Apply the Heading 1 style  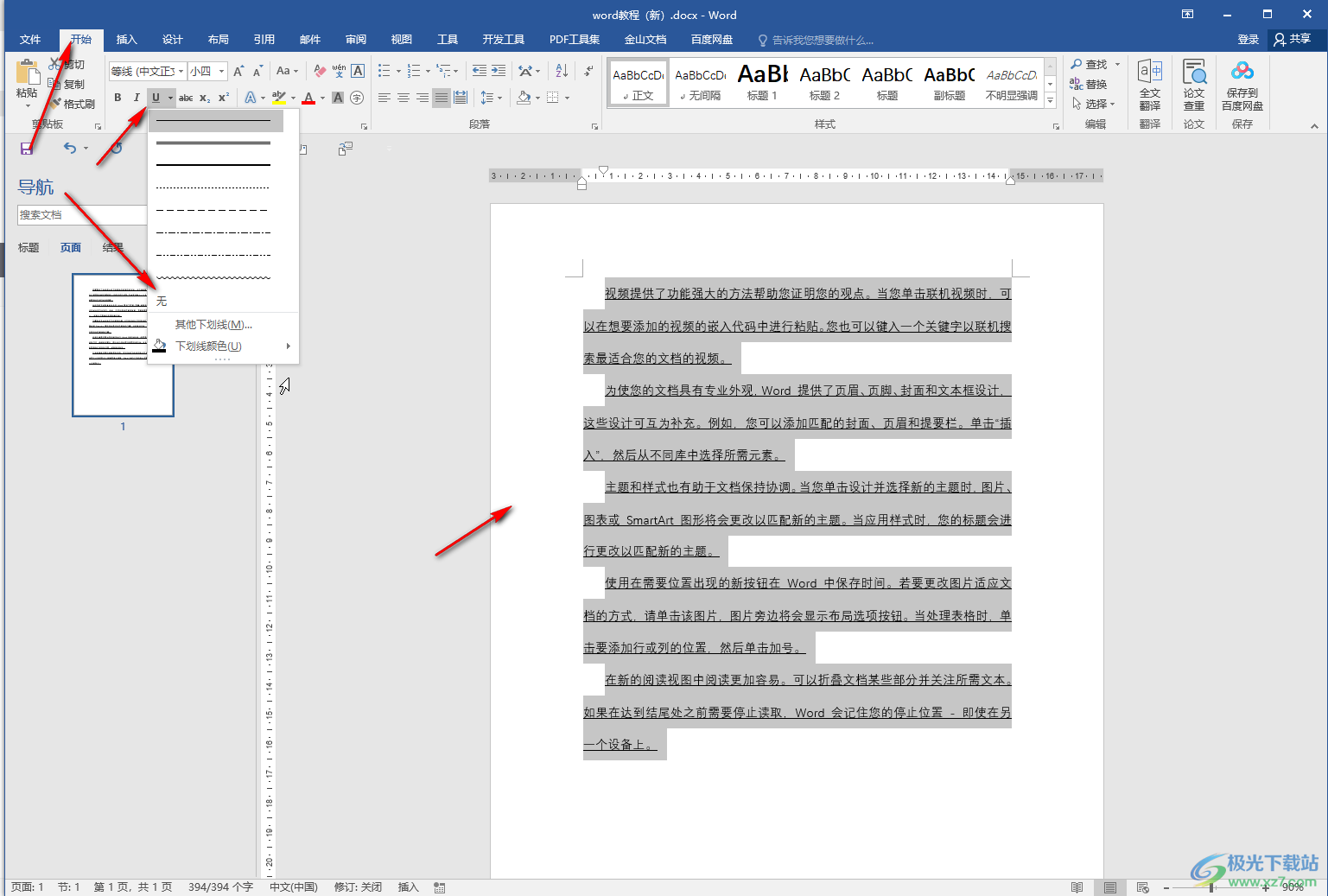763,82
